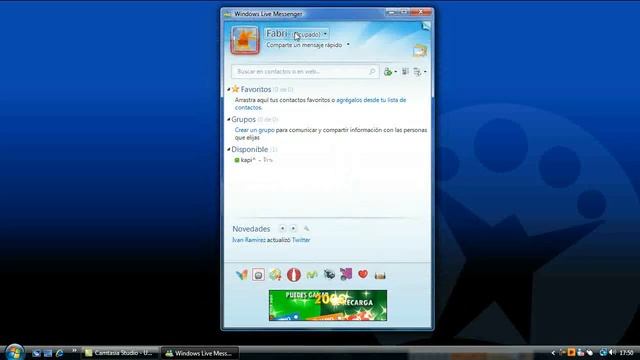Click the Favoritos star icon

(236, 89)
